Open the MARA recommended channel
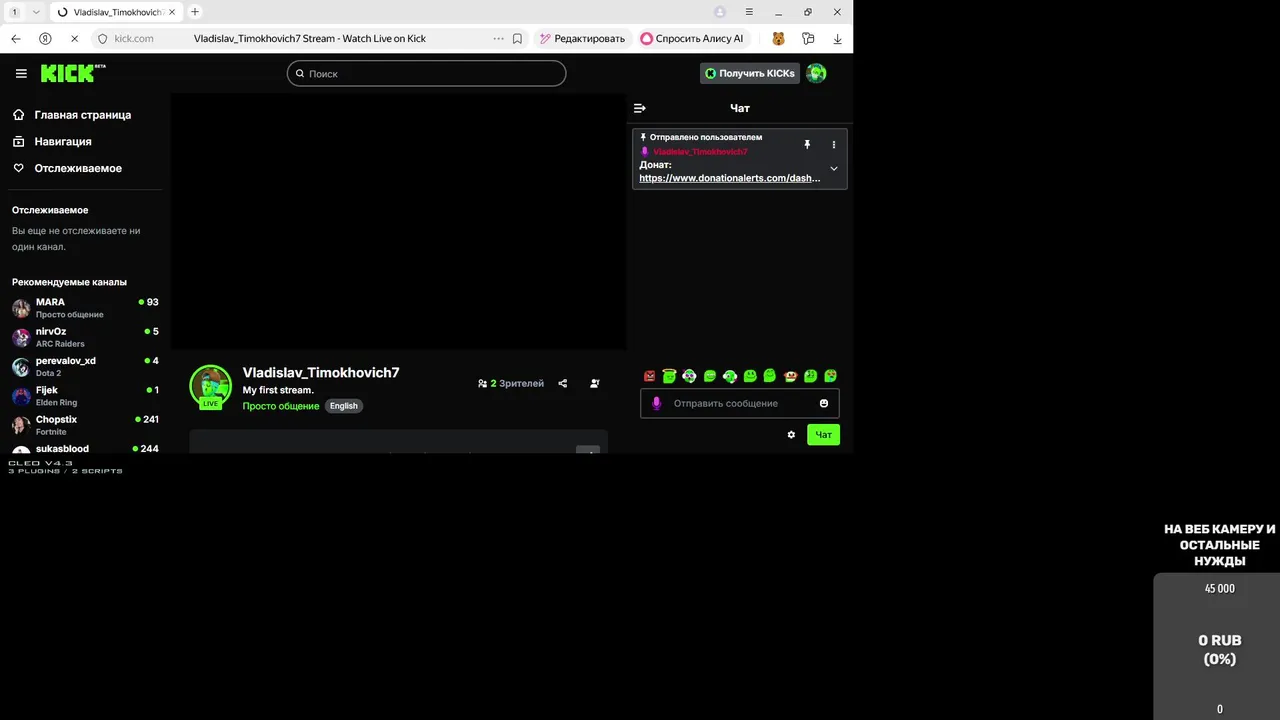Screen dimensions: 1280x720 (x=85, y=308)
